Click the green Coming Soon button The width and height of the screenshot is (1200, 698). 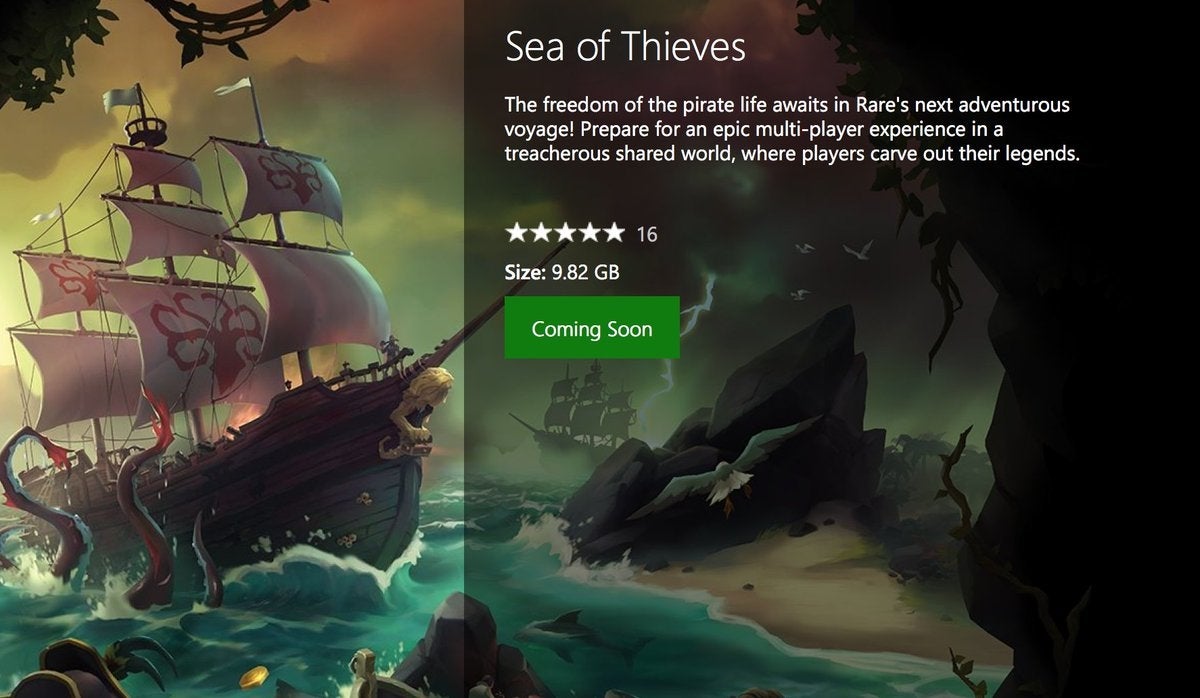[x=592, y=327]
